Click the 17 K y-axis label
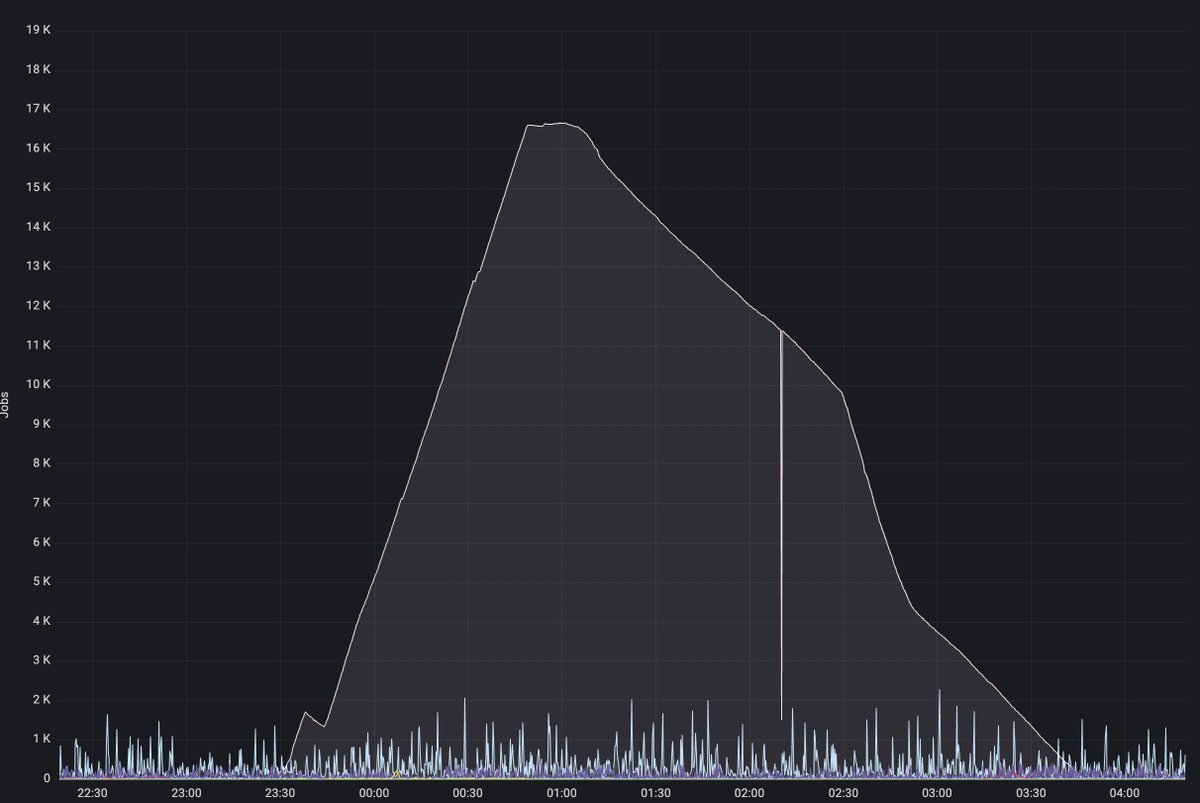This screenshot has height=803, width=1200. pyautogui.click(x=38, y=109)
